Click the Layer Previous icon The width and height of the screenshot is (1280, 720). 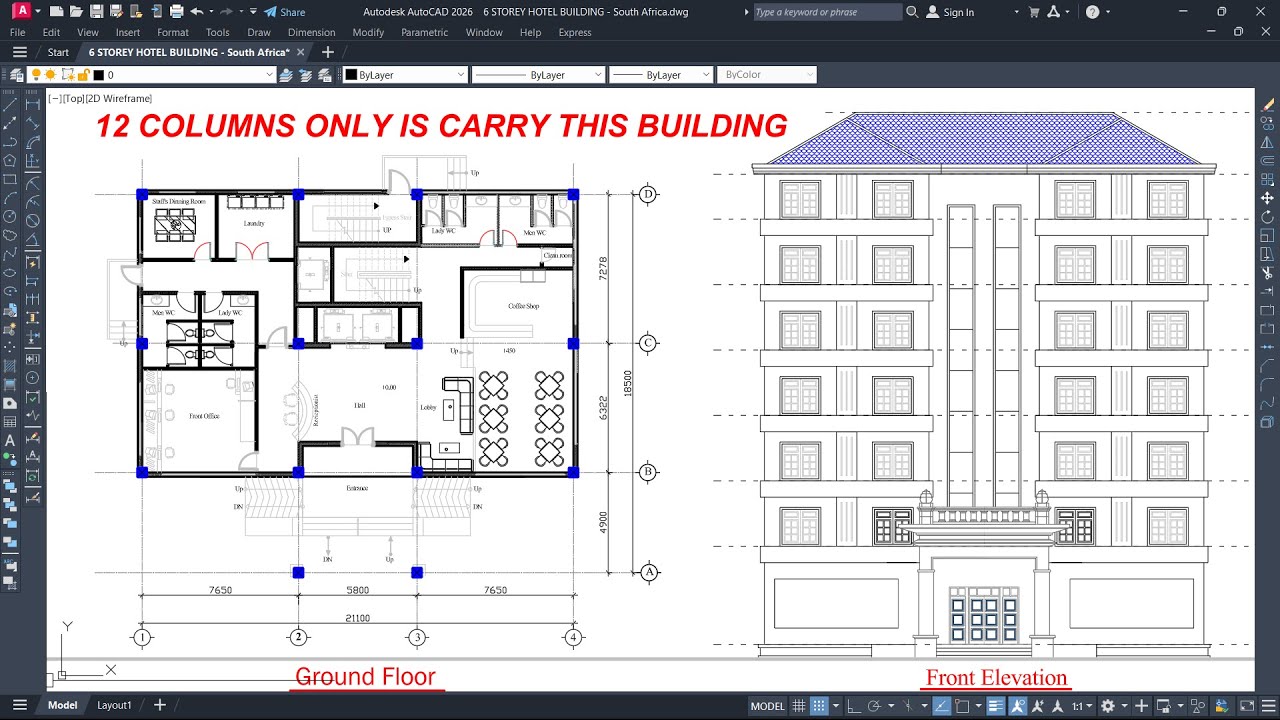point(305,75)
